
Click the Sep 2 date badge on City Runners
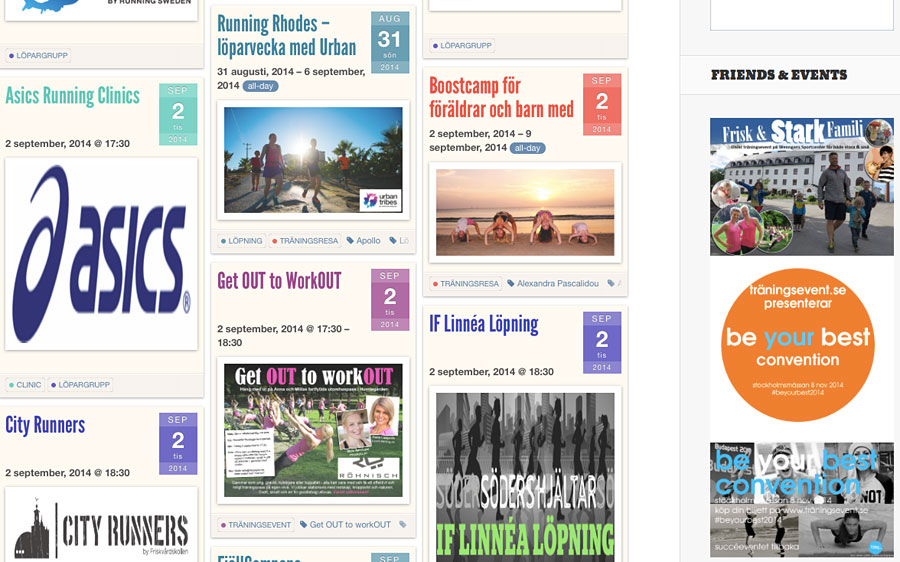[x=178, y=443]
